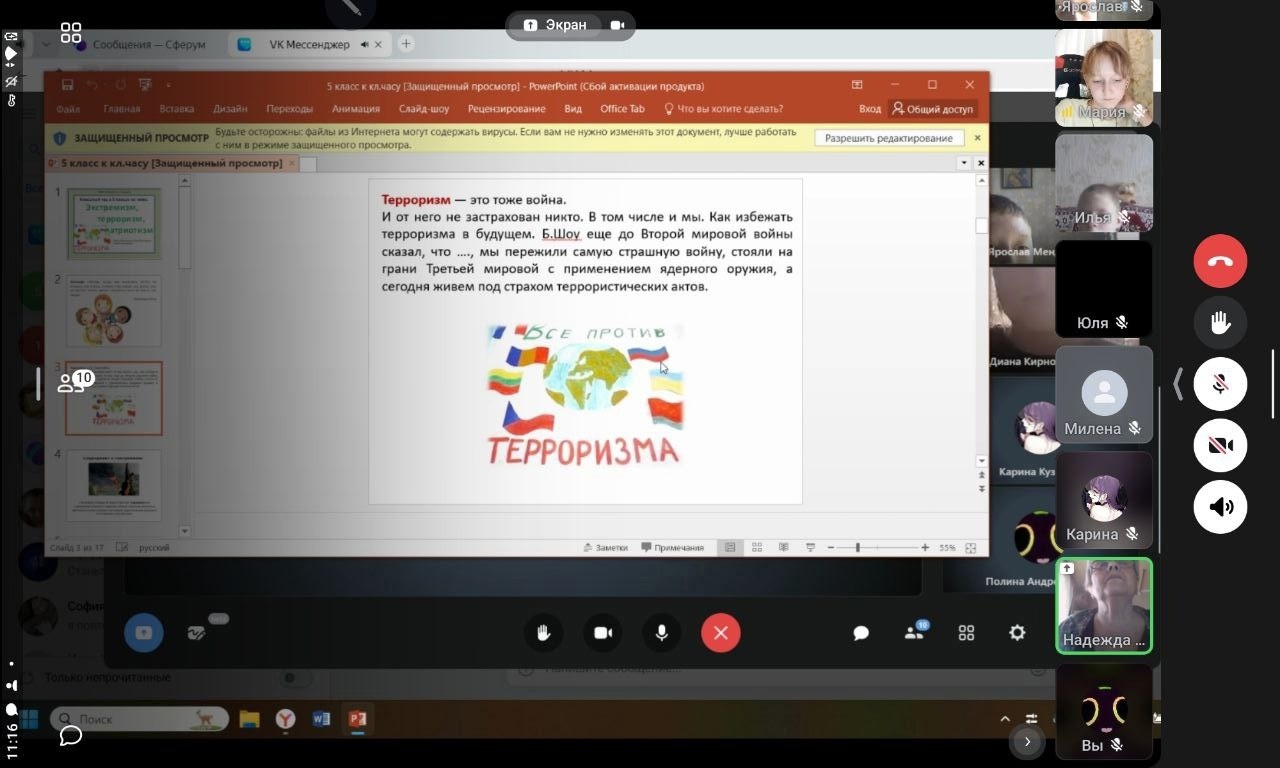Select the Вы self tile
This screenshot has height=768, width=1280.
pos(1104,711)
